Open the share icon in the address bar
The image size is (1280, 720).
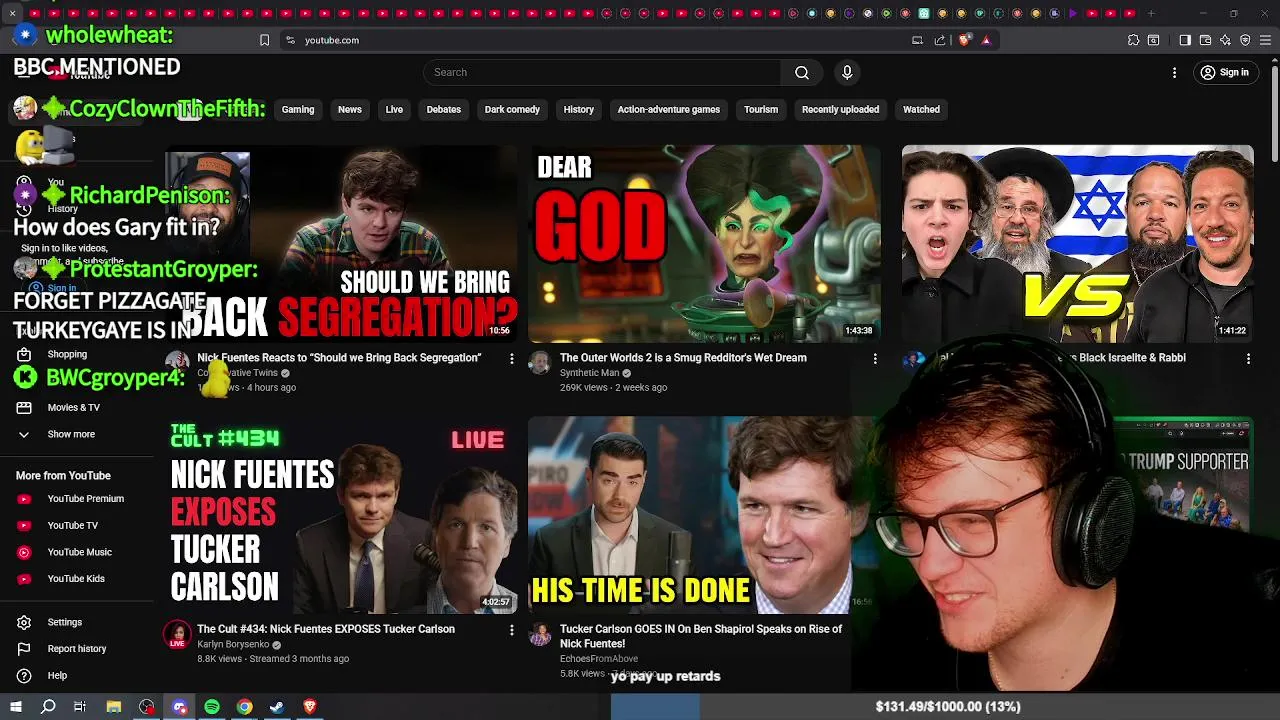(x=940, y=40)
